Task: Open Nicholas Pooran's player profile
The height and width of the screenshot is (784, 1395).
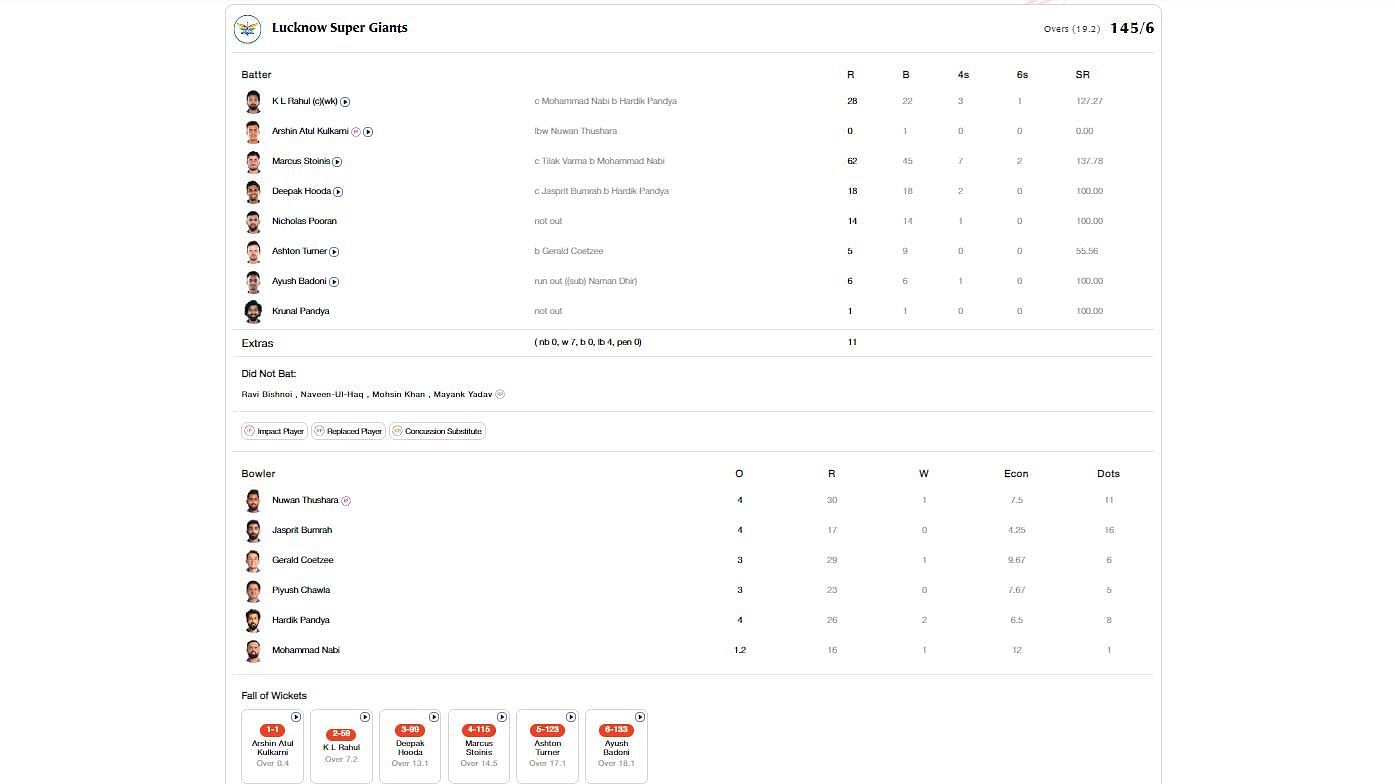Action: [x=304, y=221]
